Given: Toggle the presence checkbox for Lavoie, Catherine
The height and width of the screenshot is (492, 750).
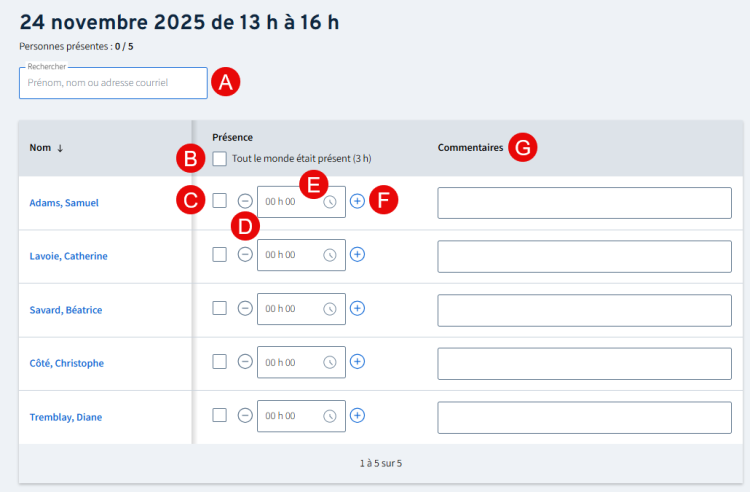Looking at the screenshot, I should pos(219,255).
